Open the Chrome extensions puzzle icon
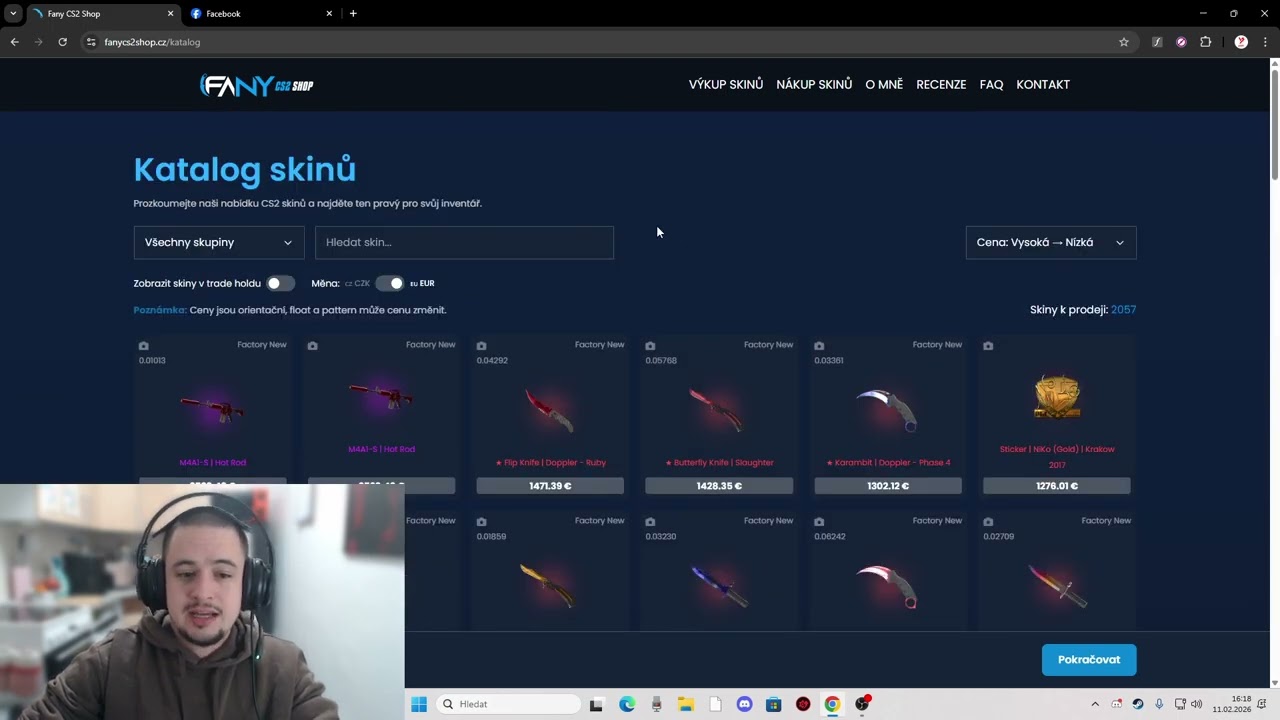The image size is (1280, 720). [1205, 42]
